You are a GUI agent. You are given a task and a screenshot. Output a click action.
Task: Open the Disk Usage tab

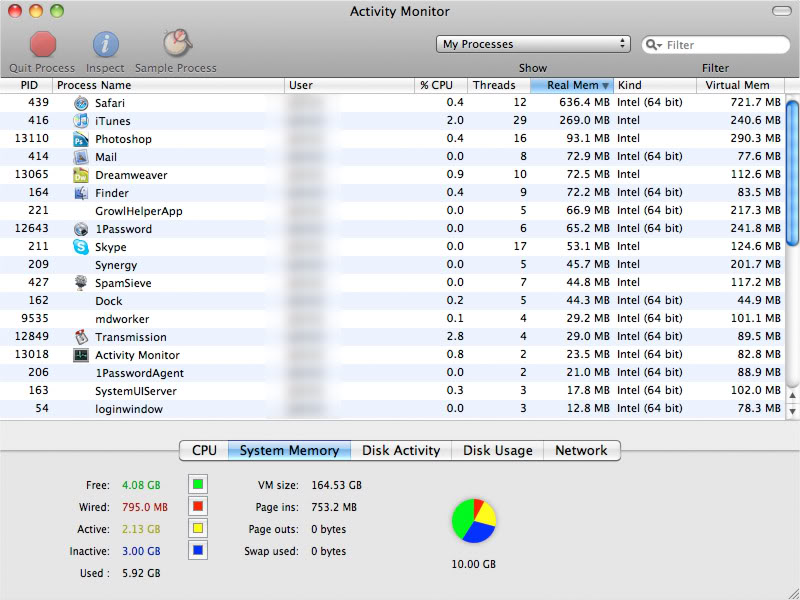click(x=497, y=451)
